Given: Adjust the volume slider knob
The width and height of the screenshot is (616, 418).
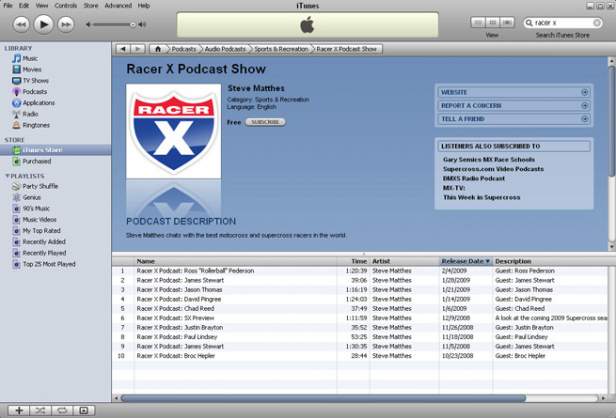Looking at the screenshot, I should coord(133,24).
